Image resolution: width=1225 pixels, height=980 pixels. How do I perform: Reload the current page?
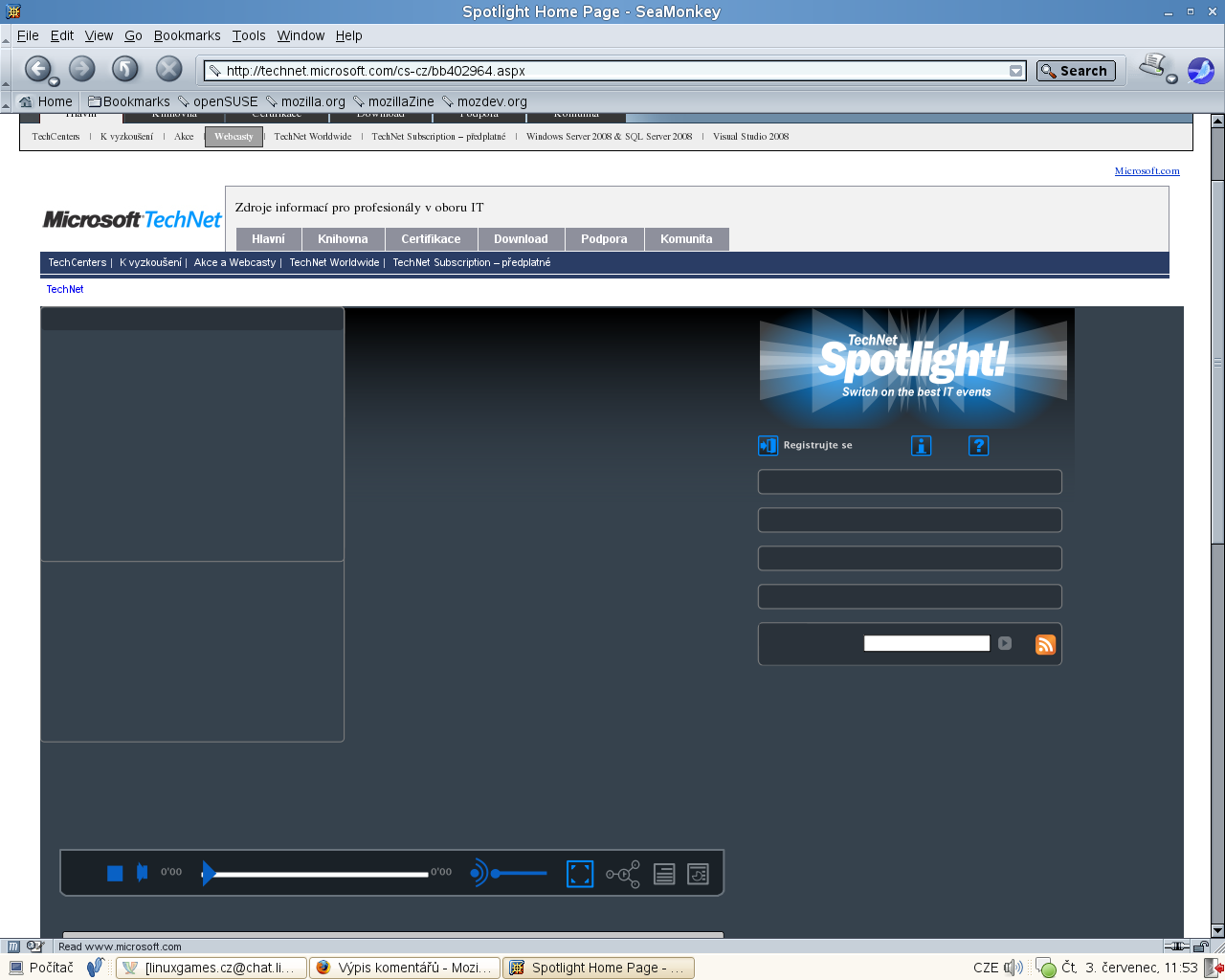[125, 68]
